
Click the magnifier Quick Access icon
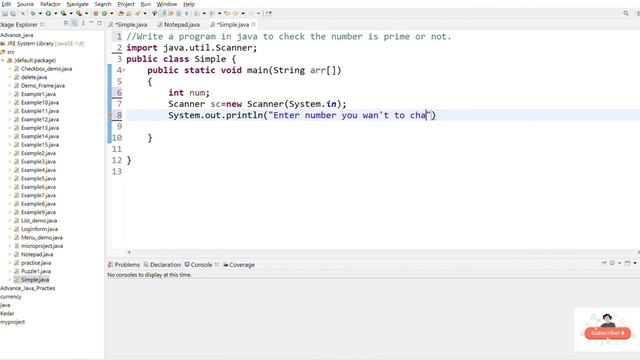[x=626, y=13]
